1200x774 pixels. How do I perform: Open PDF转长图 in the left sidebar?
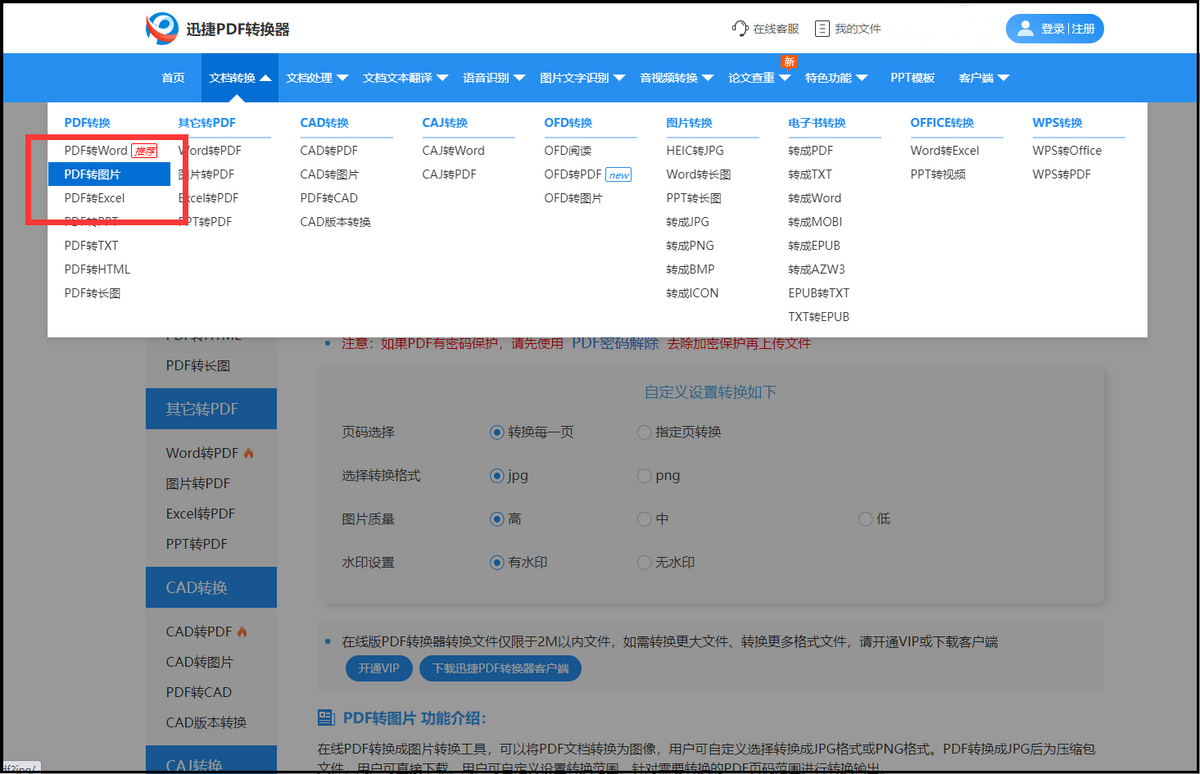(x=198, y=366)
